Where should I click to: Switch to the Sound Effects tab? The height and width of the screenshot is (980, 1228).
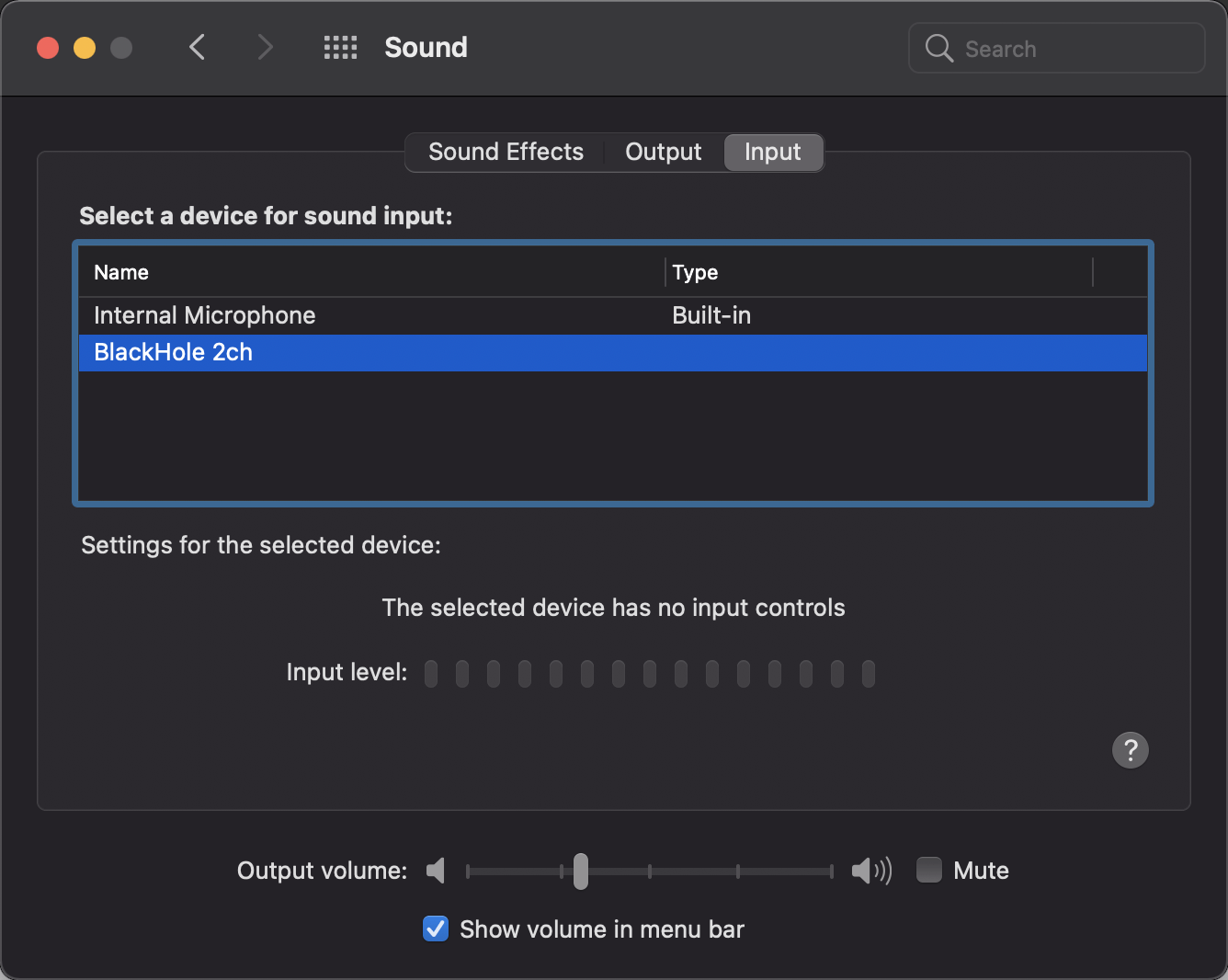click(506, 152)
